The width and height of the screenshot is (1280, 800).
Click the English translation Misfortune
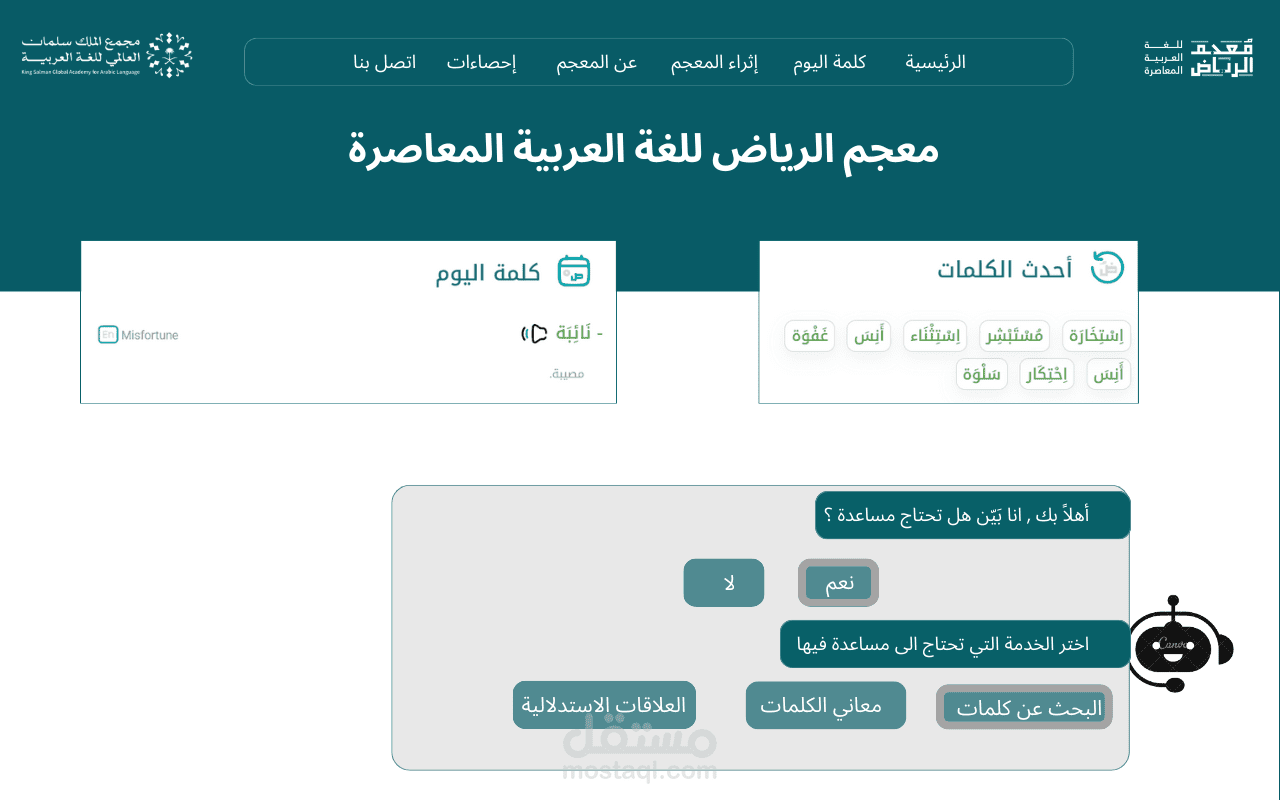pyautogui.click(x=150, y=335)
